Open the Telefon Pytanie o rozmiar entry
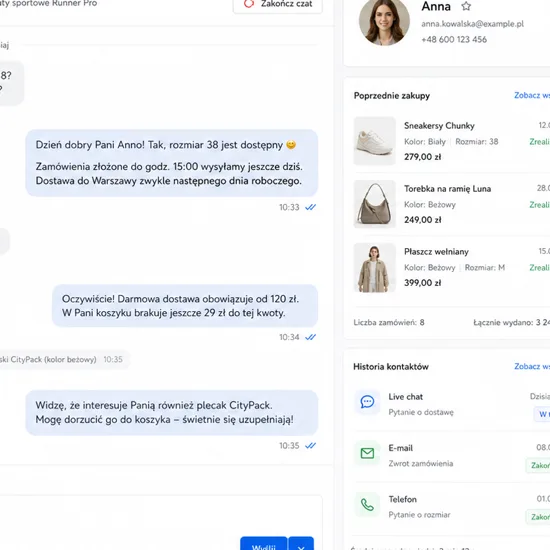 tap(452, 507)
